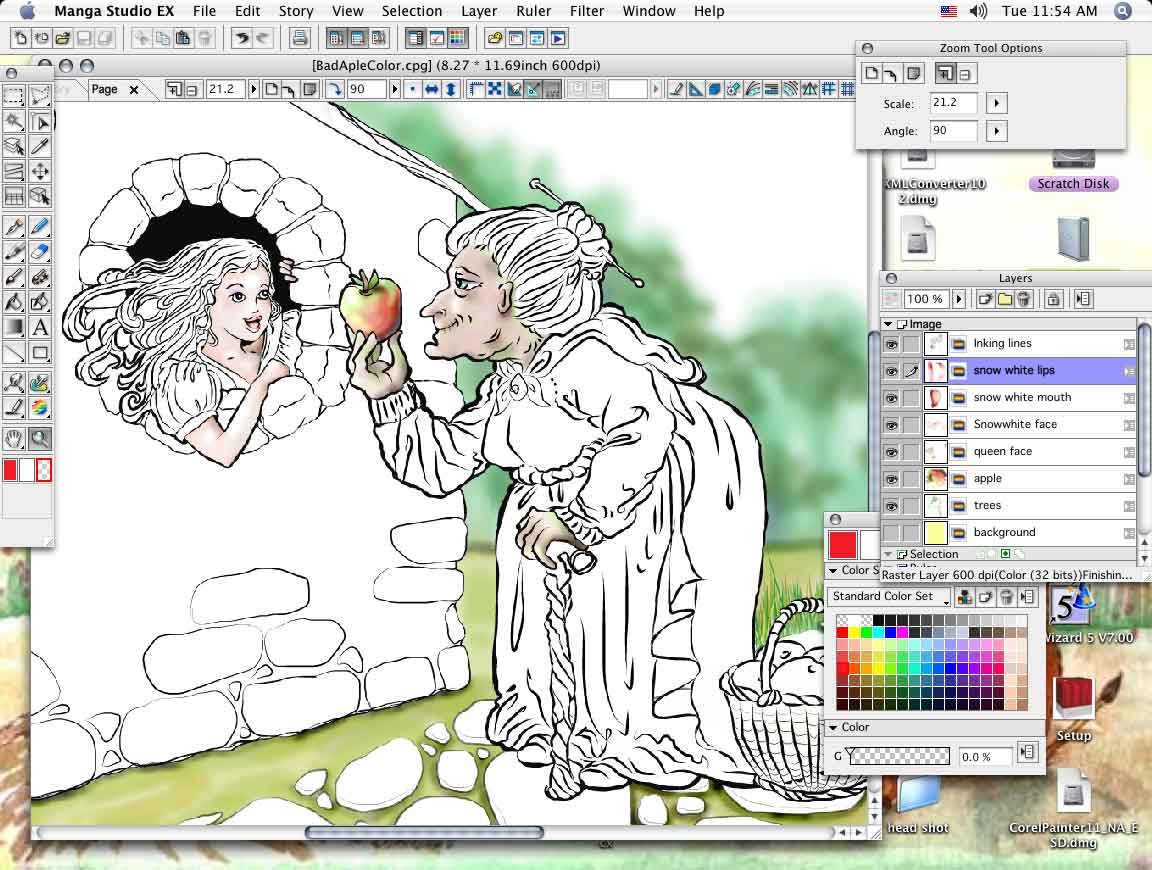
Task: Open the File menu
Action: click(204, 11)
